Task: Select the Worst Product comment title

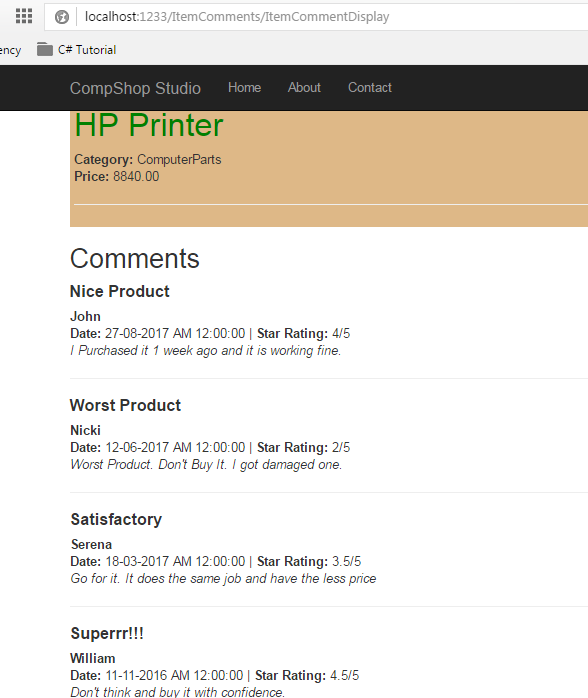Action: click(x=126, y=405)
